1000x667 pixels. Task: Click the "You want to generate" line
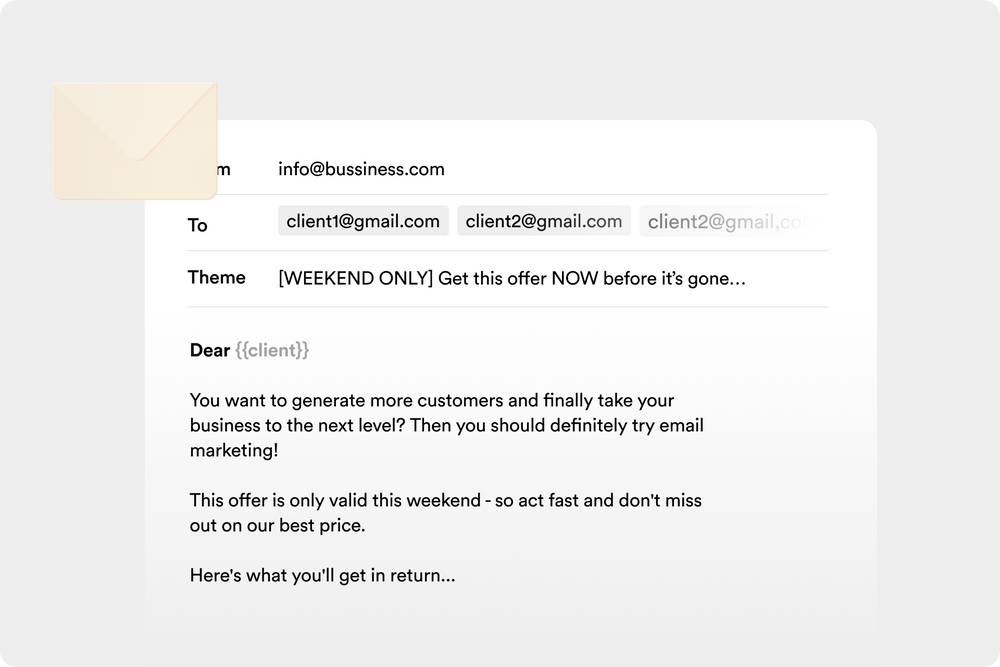coord(431,401)
